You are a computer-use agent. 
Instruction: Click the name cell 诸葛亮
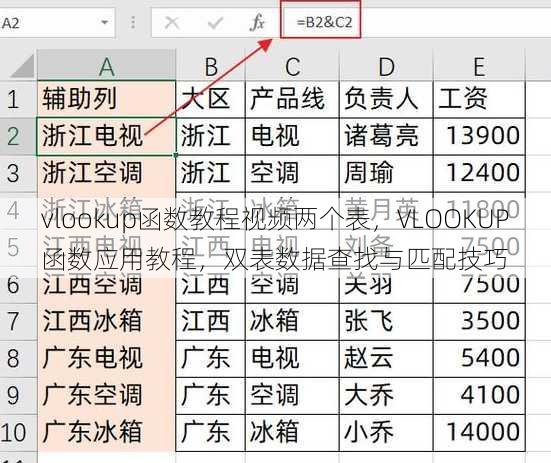[x=386, y=136]
